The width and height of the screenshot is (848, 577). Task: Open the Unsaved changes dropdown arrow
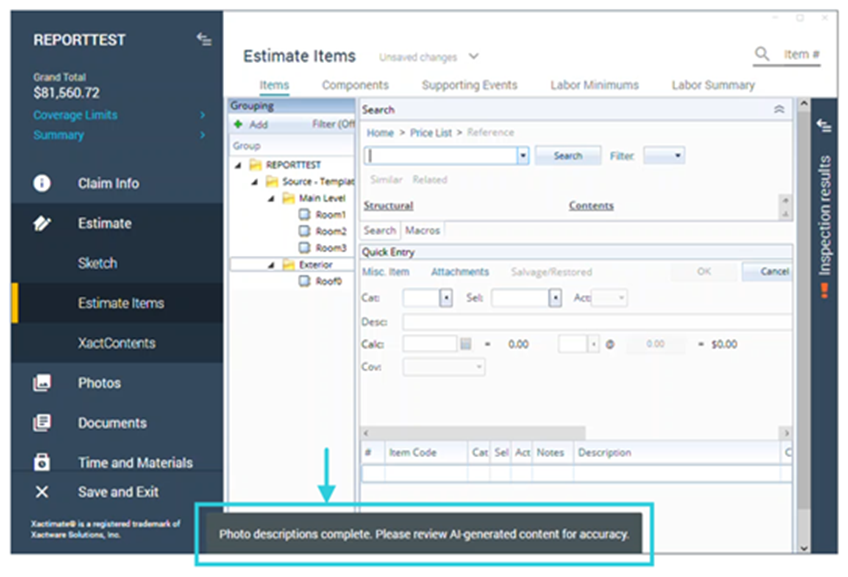(x=473, y=56)
